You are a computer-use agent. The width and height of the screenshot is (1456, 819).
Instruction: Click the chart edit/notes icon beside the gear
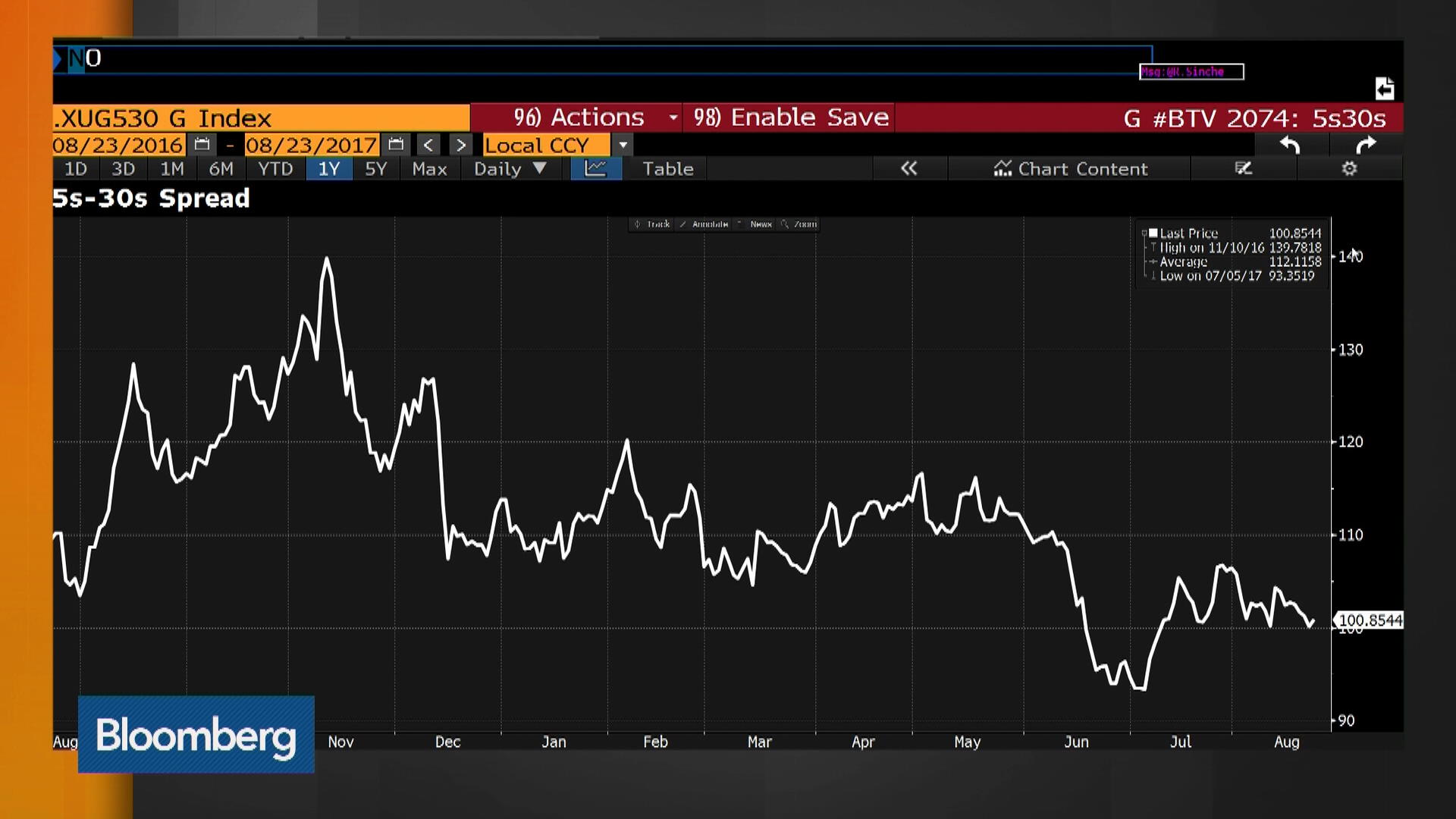pyautogui.click(x=1244, y=169)
